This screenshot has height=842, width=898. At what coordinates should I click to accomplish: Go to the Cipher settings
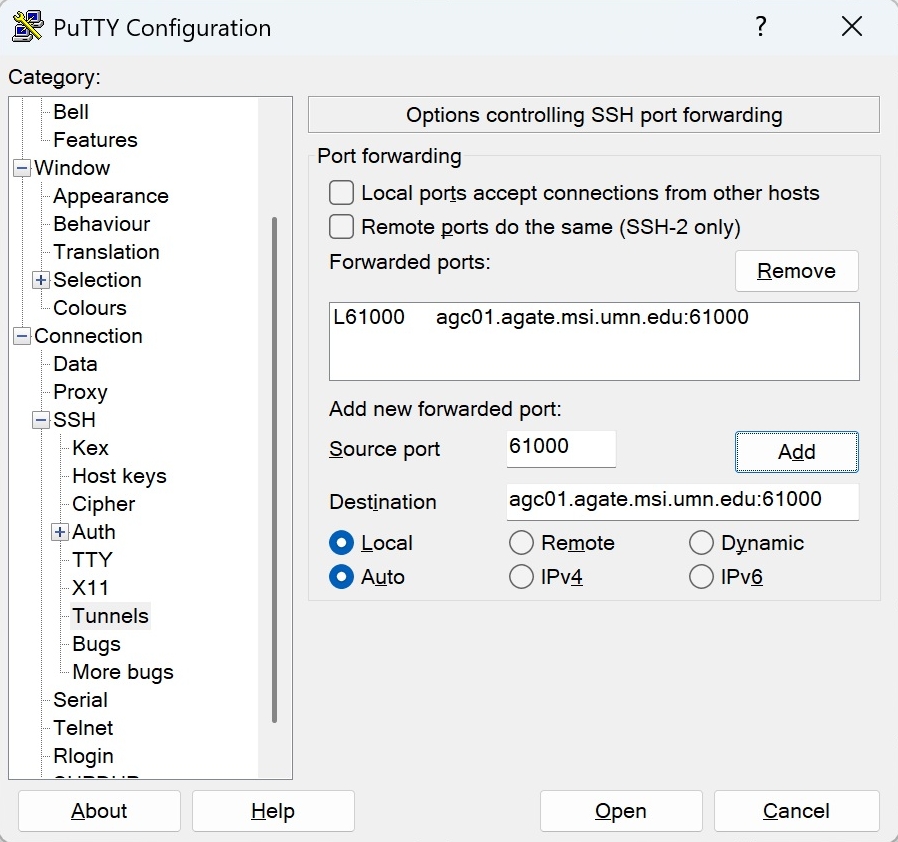coord(104,504)
